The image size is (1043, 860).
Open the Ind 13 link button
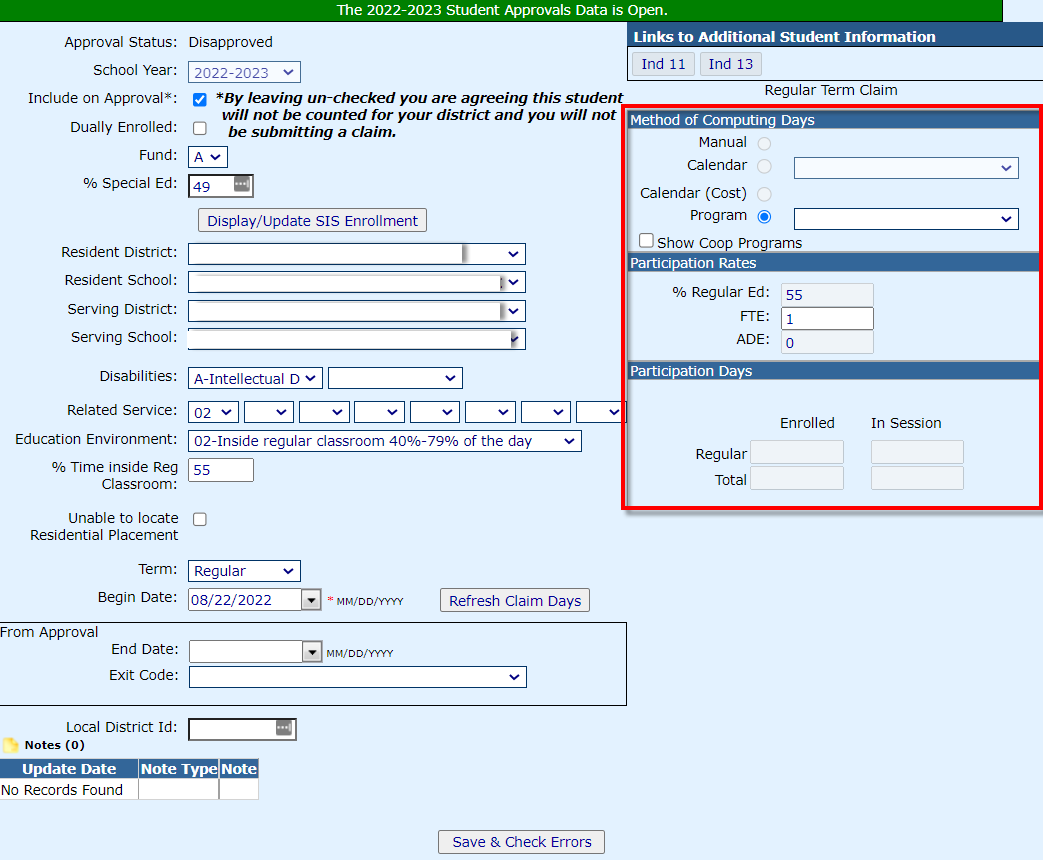pyautogui.click(x=730, y=64)
